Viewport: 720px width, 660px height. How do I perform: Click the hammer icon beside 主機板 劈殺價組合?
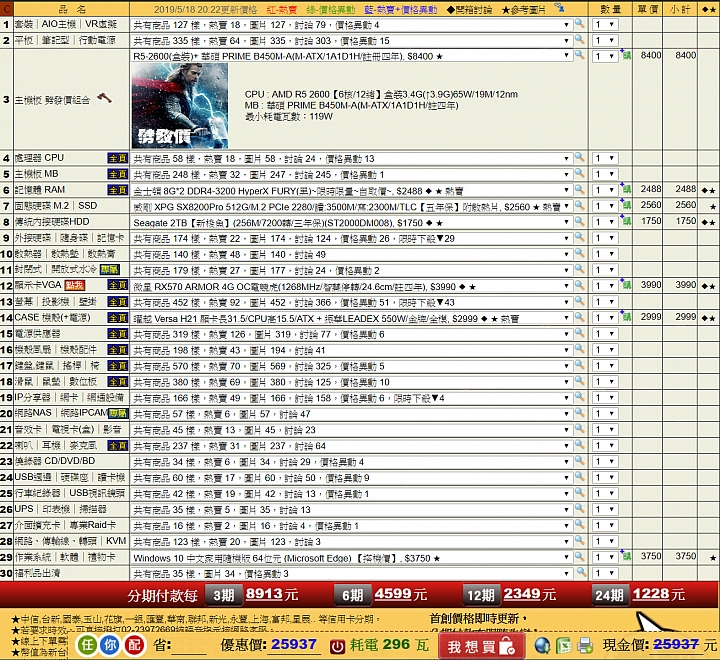(105, 98)
